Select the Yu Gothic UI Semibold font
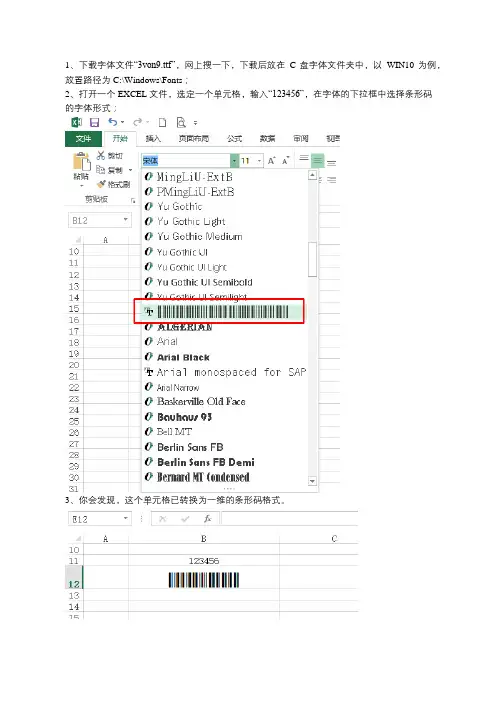Screen dimensions: 496x702 point(225,282)
